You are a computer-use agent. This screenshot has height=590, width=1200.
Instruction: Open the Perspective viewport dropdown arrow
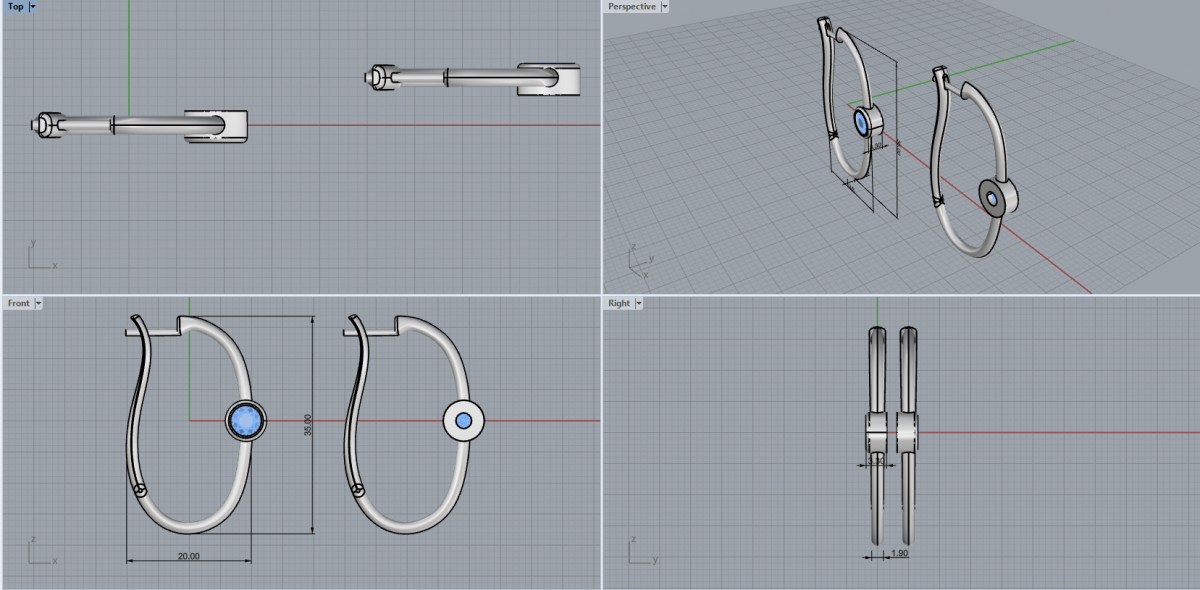tap(665, 6)
